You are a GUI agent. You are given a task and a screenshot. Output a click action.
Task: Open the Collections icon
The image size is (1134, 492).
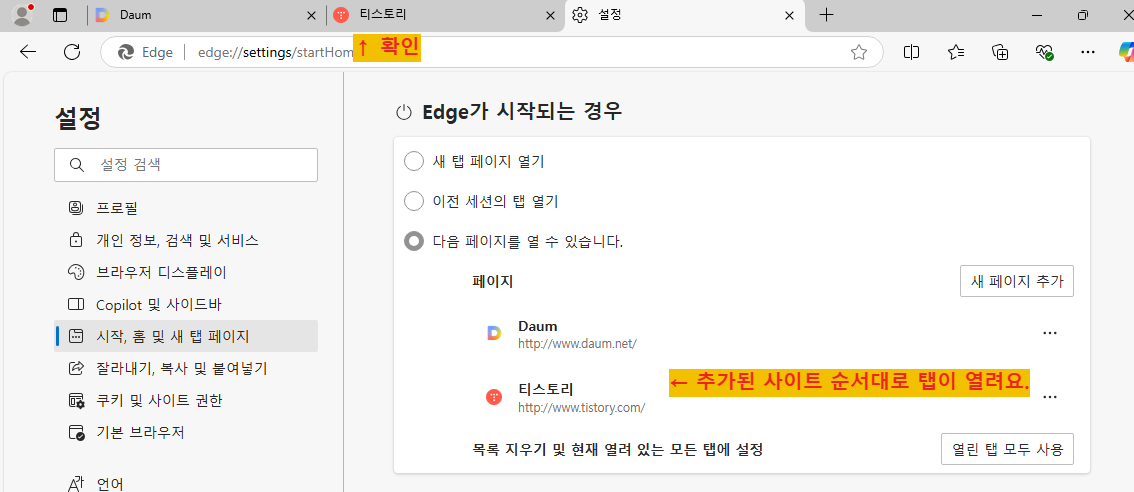[x=1000, y=52]
